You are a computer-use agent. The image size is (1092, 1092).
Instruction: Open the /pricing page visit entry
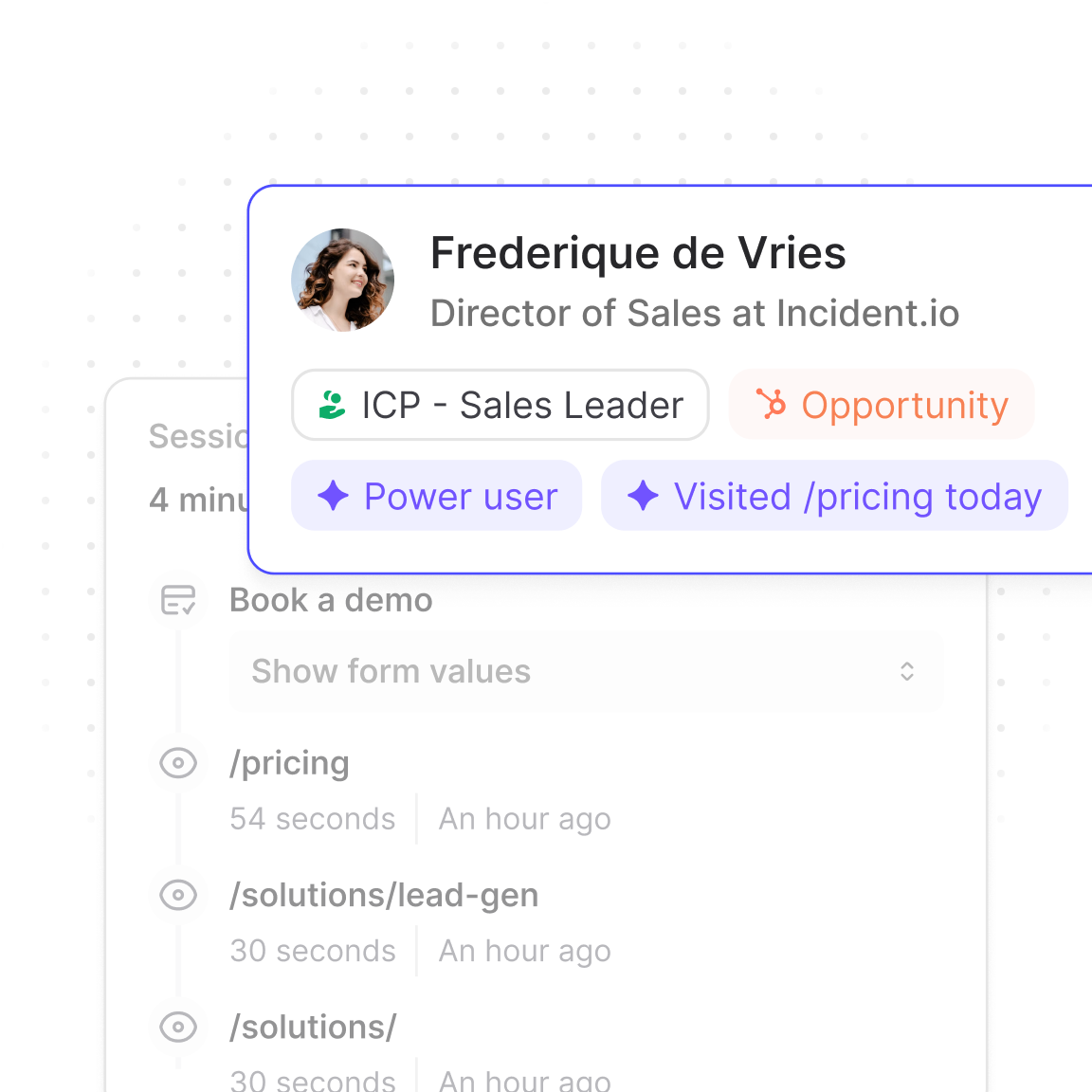289,763
